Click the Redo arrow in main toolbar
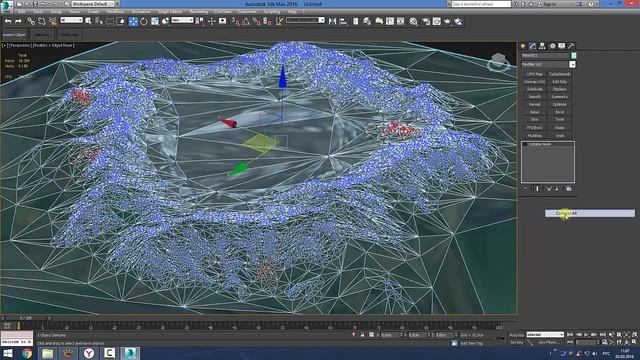This screenshot has width=640, height=360. coord(18,21)
